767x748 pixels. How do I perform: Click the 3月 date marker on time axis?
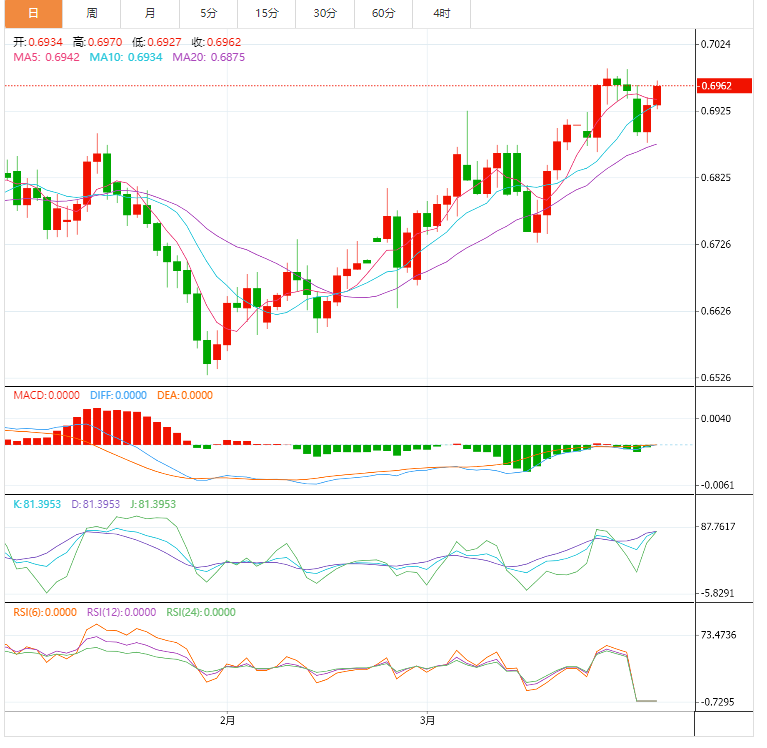[x=426, y=719]
